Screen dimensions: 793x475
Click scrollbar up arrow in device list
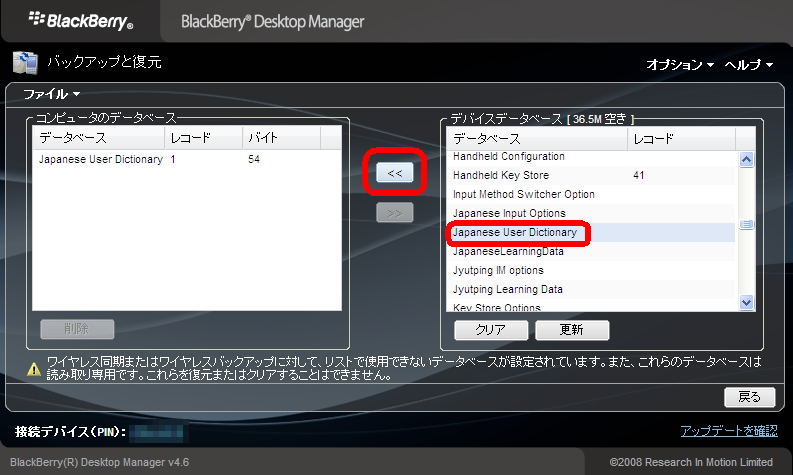click(x=746, y=160)
